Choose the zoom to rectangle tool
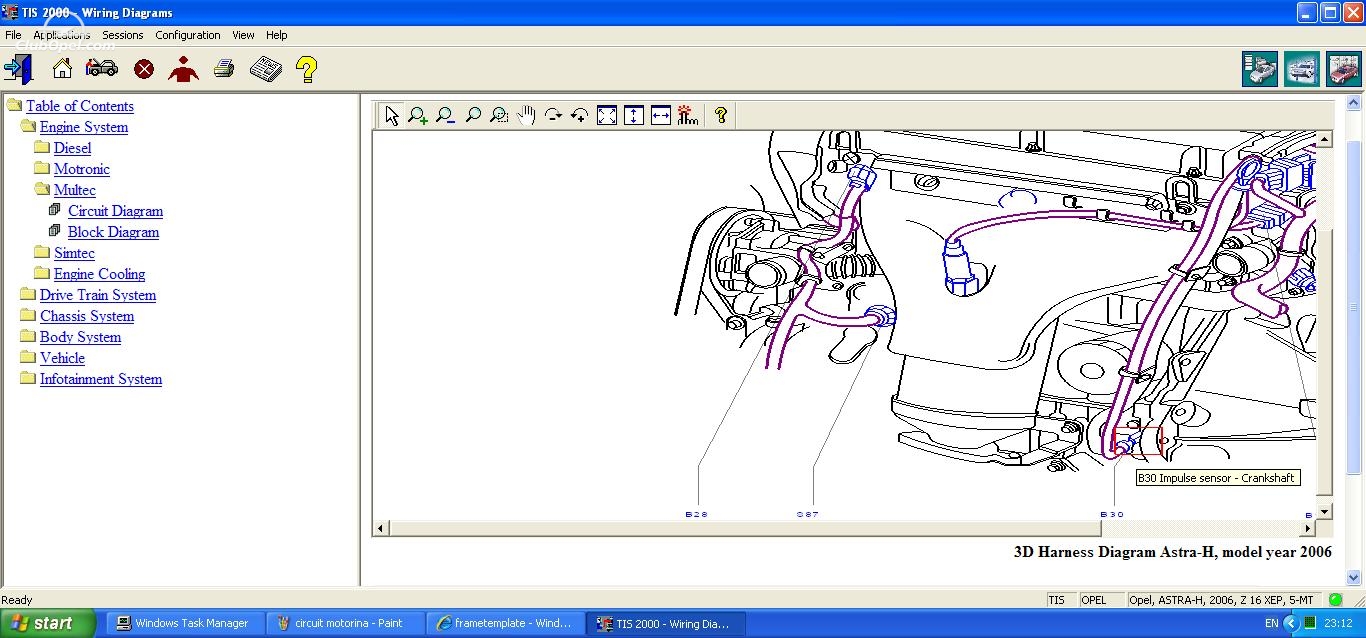Screen dimensions: 1366x638 pyautogui.click(x=499, y=115)
